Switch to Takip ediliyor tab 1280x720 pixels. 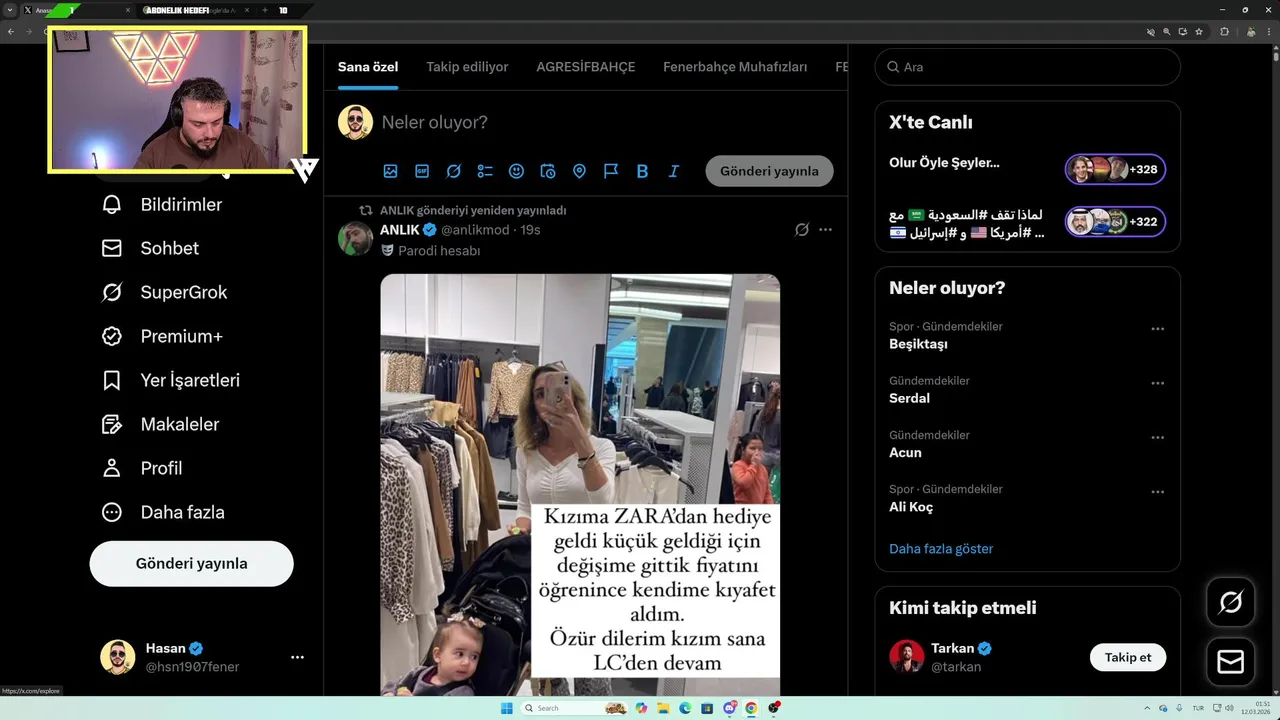(x=467, y=67)
